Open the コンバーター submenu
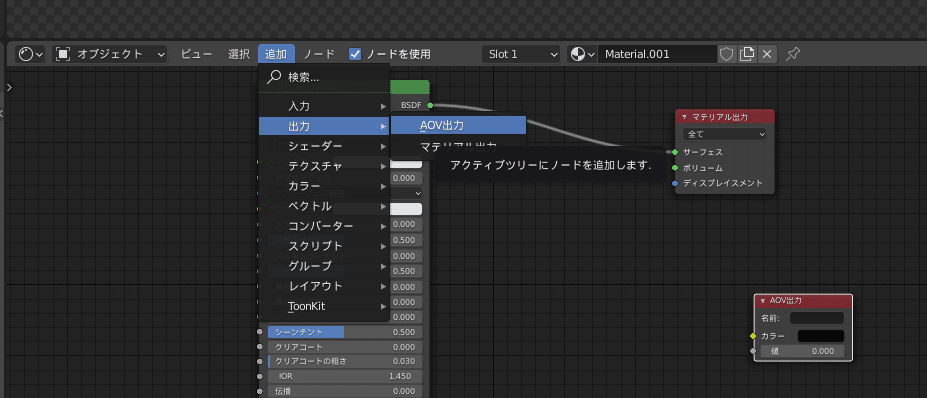 324,226
